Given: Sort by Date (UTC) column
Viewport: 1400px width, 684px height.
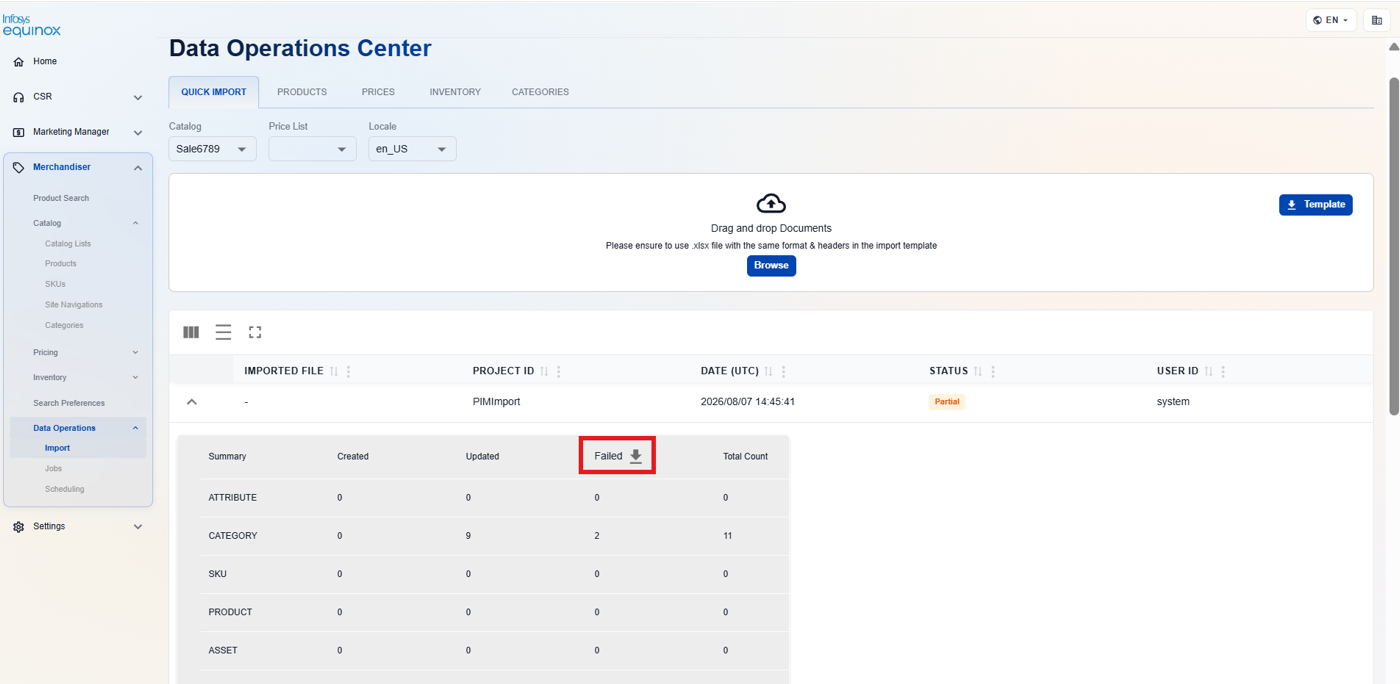Looking at the screenshot, I should [769, 371].
